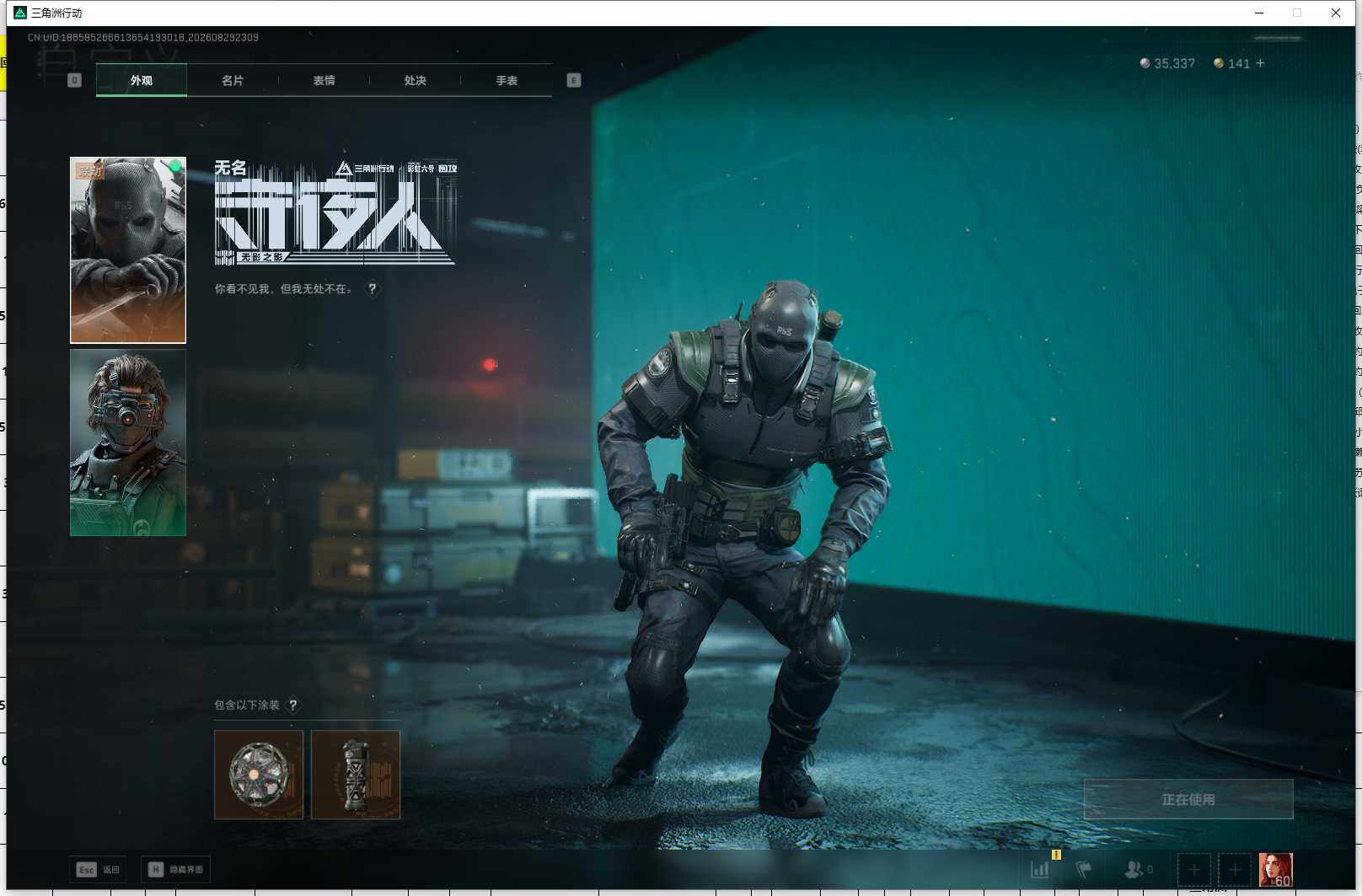Go to the 手表 tab
The width and height of the screenshot is (1362, 896).
(x=507, y=81)
